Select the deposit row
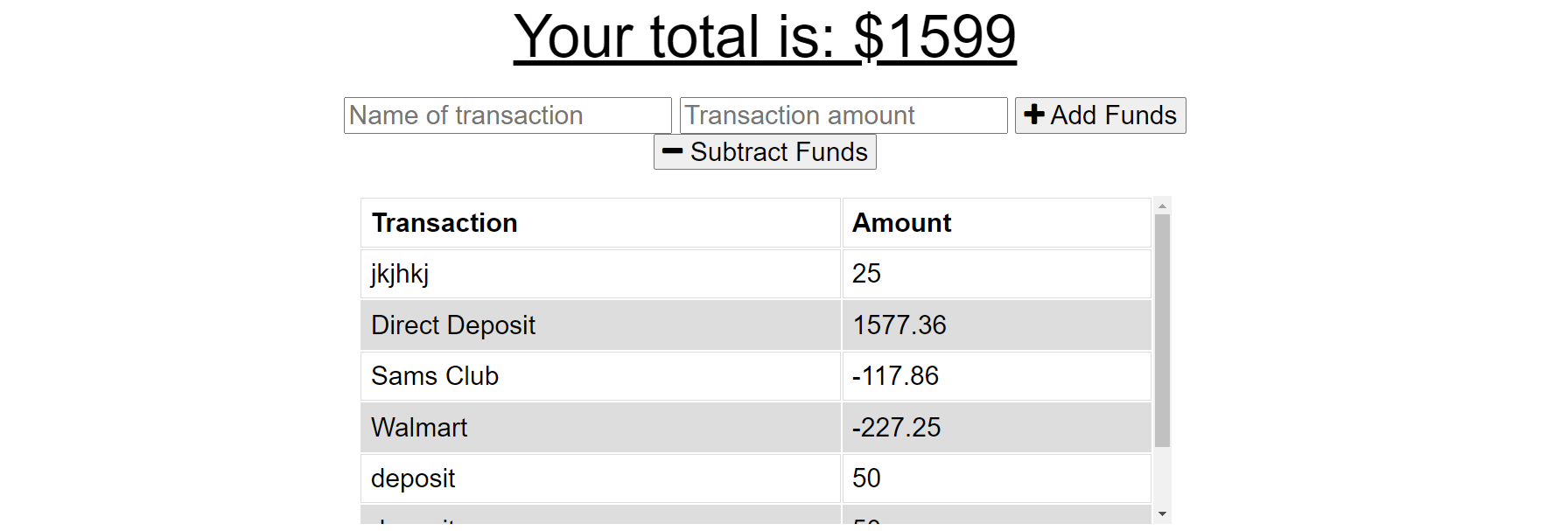 599,478
